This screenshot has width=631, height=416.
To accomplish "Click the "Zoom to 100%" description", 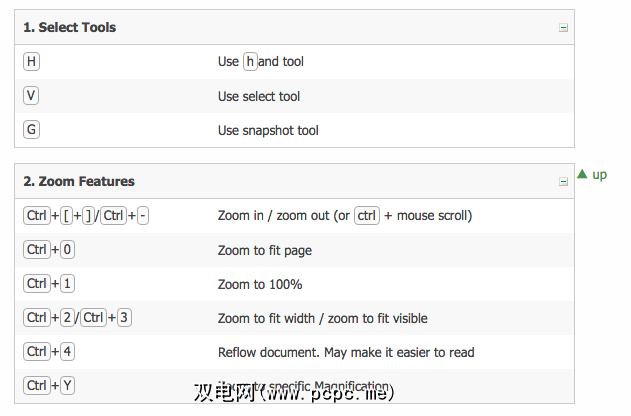I will [260, 284].
